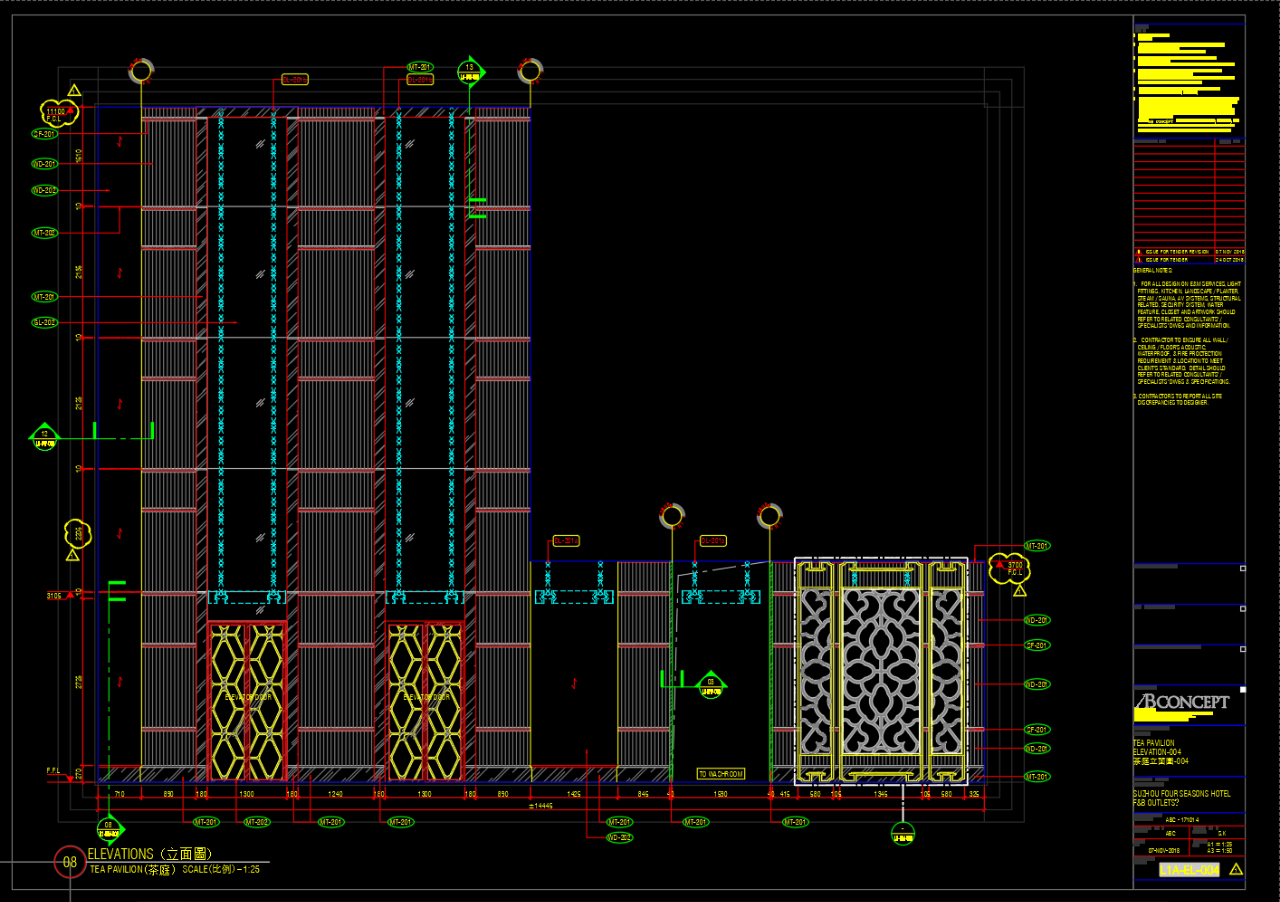Select the 08 drawing number circle by ELEVATIONS
This screenshot has height=902, width=1280.
tap(70, 861)
